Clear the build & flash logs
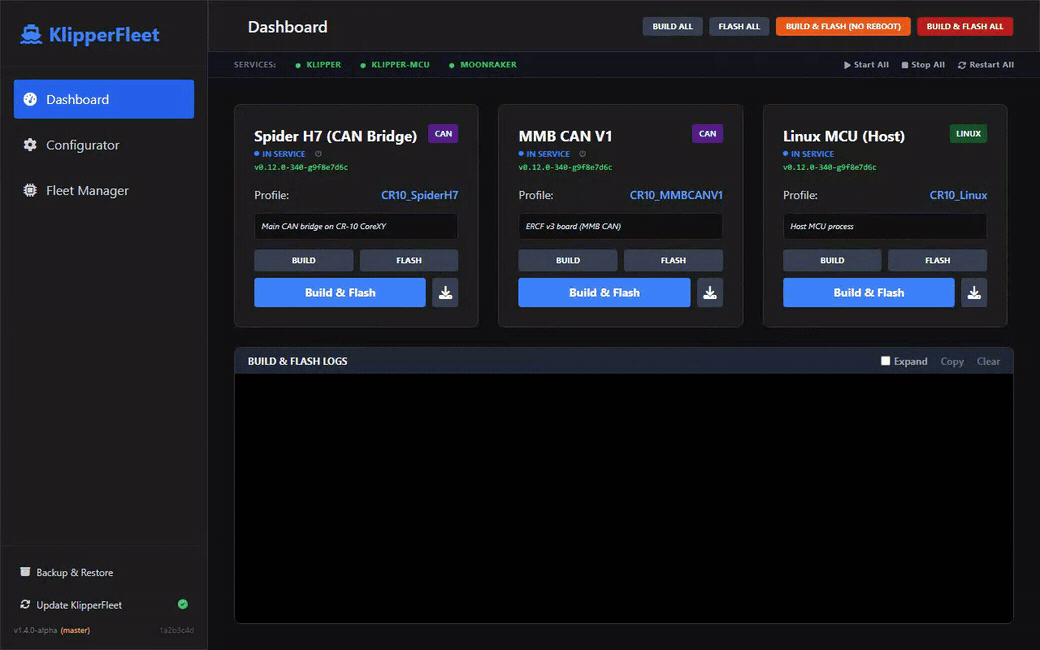1040x650 pixels. [x=988, y=361]
